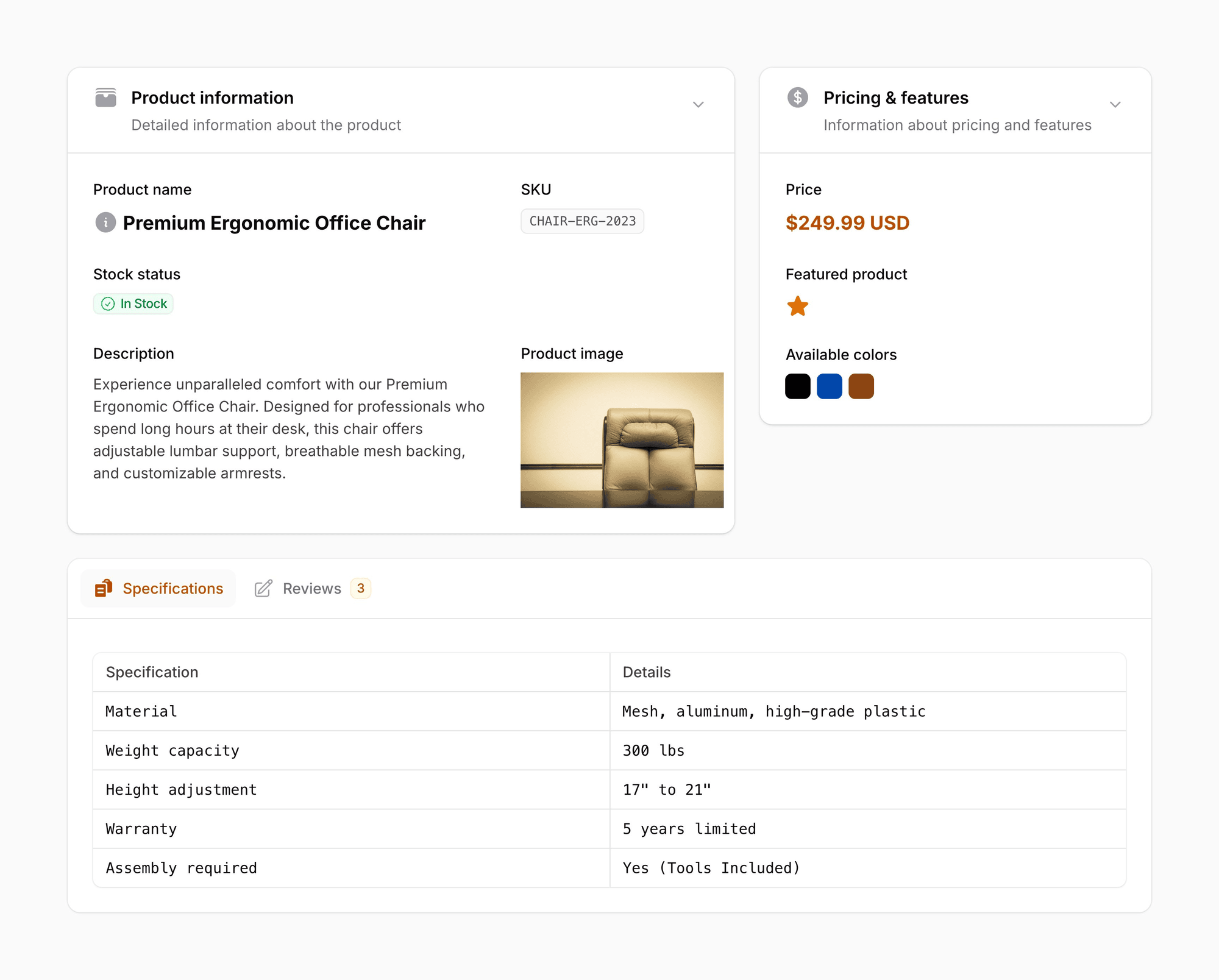Screen dimensions: 1219x980
Task: Click the Pricing & features heading
Action: 895,98
